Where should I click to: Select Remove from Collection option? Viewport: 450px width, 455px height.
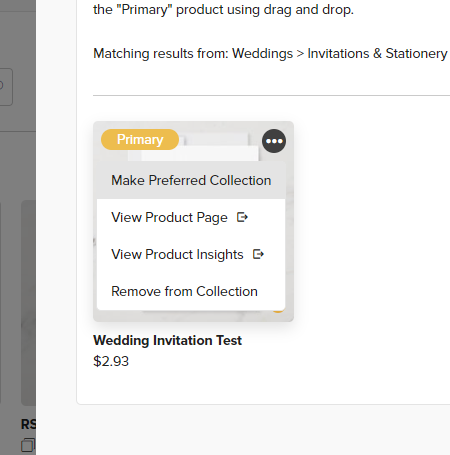tap(191, 291)
